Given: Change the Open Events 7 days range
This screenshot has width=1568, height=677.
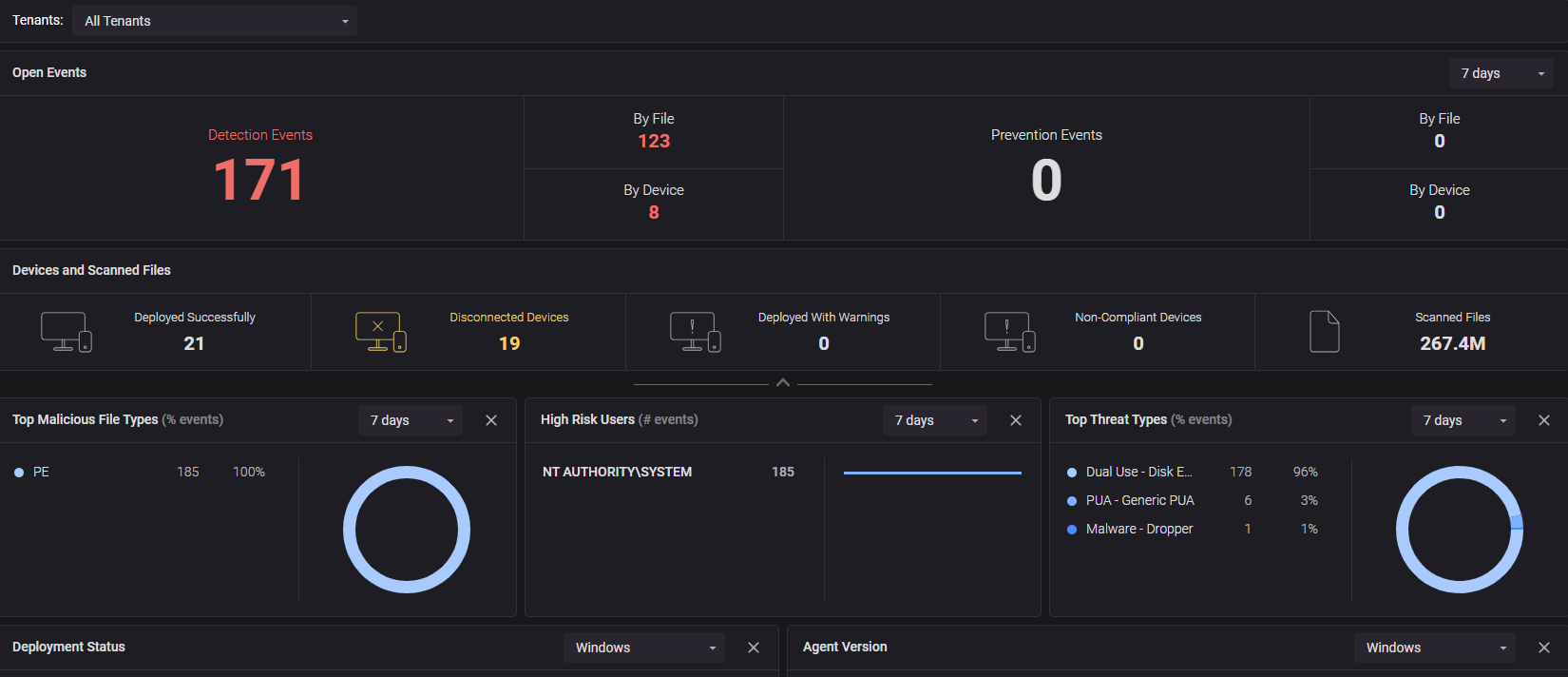Looking at the screenshot, I should click(x=1501, y=73).
